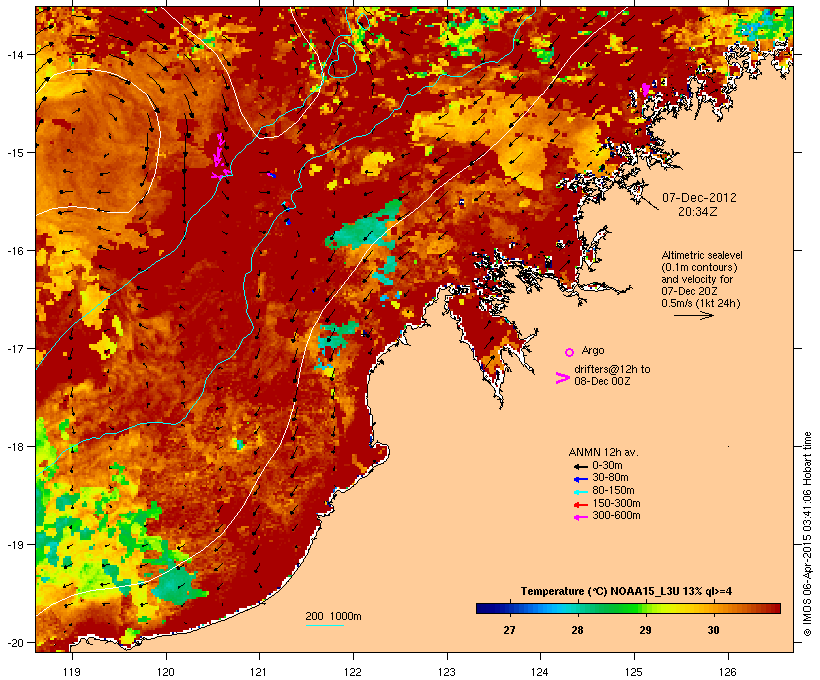
Task: Click the cyan 200m isobath legend line
Action: coord(324,625)
